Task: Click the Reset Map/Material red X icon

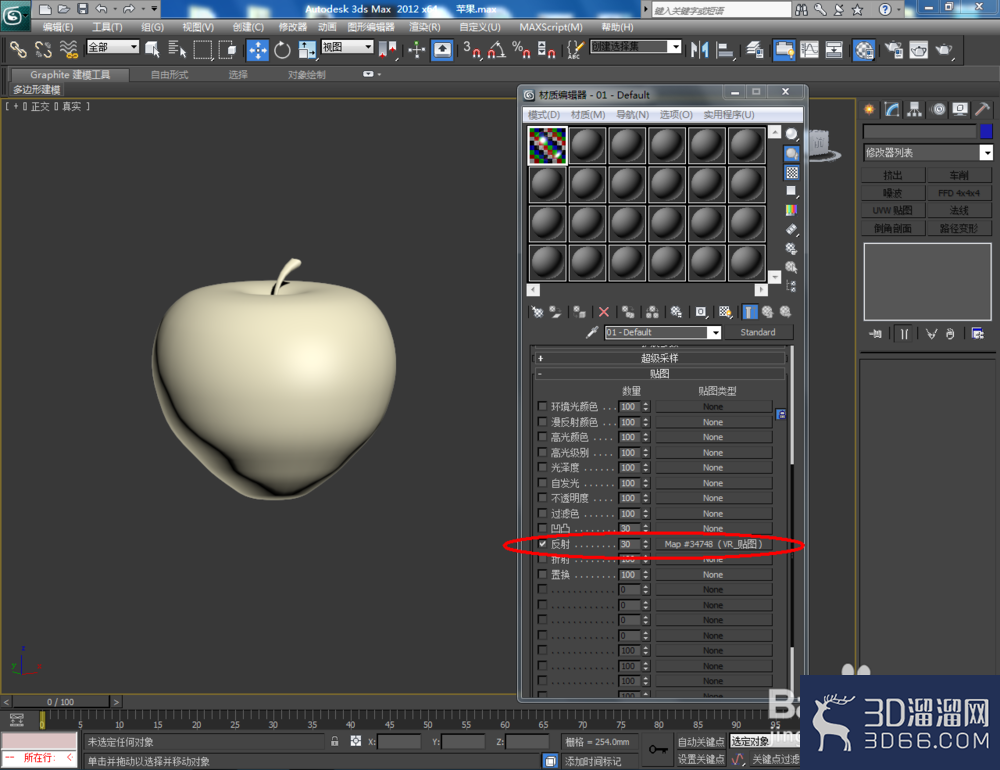Action: [x=603, y=312]
